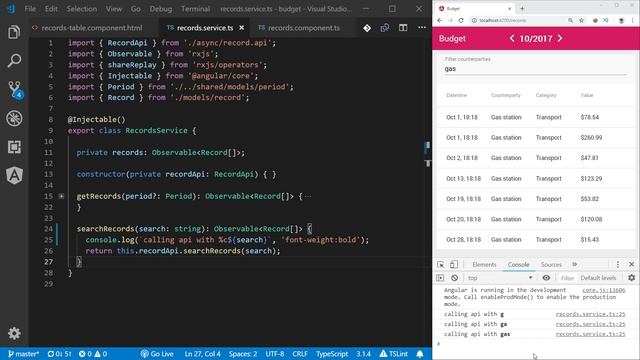Viewport: 640px width, 360px height.
Task: Open the DevTools customize menu (three dots)
Action: click(x=618, y=264)
